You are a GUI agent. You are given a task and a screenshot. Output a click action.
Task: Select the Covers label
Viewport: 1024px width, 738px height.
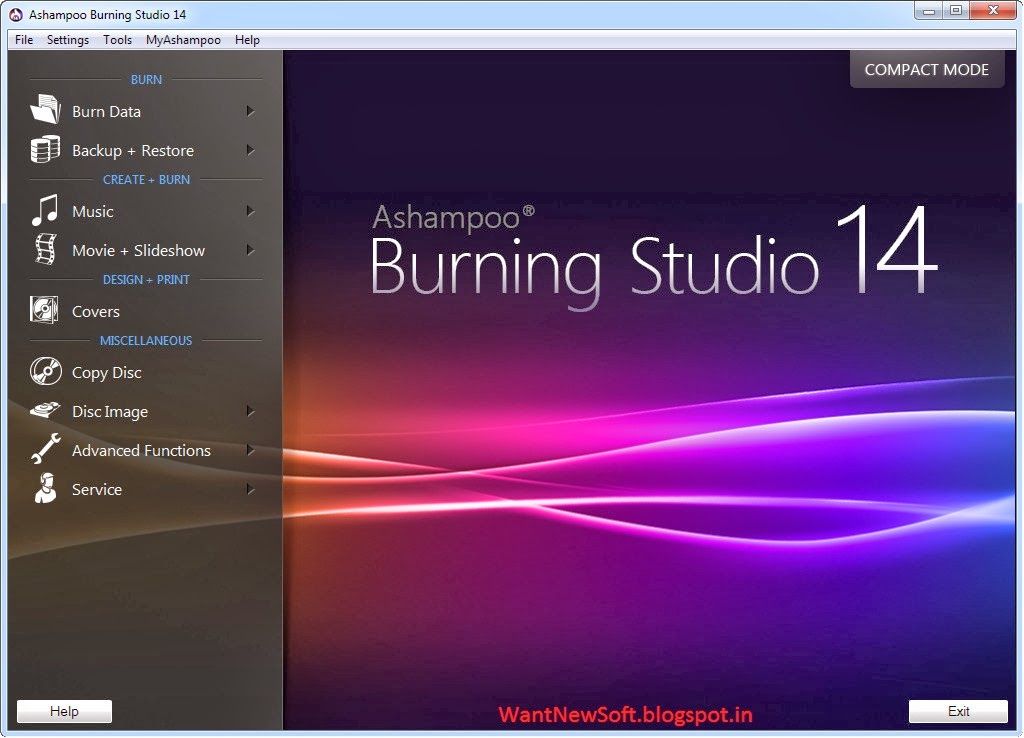point(96,312)
